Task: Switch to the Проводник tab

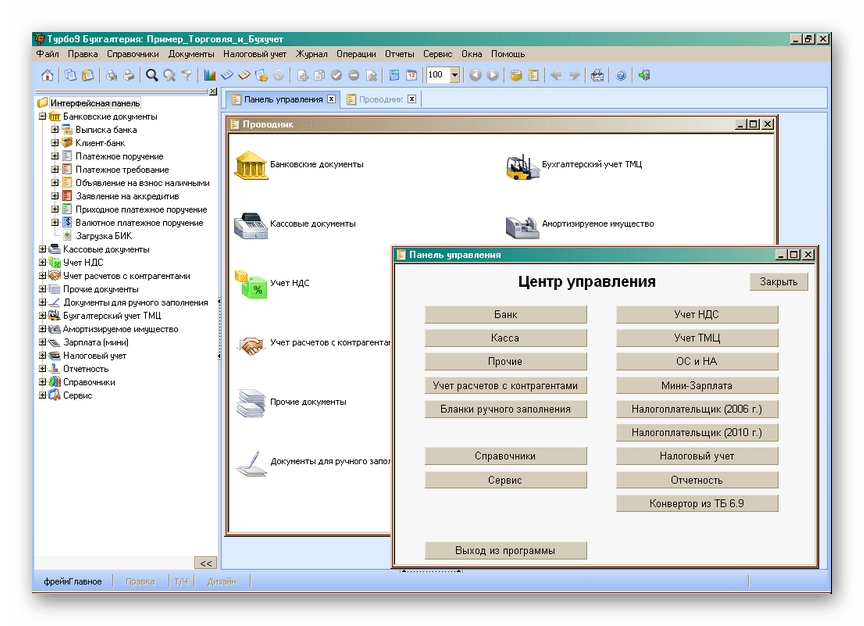Action: [x=381, y=99]
